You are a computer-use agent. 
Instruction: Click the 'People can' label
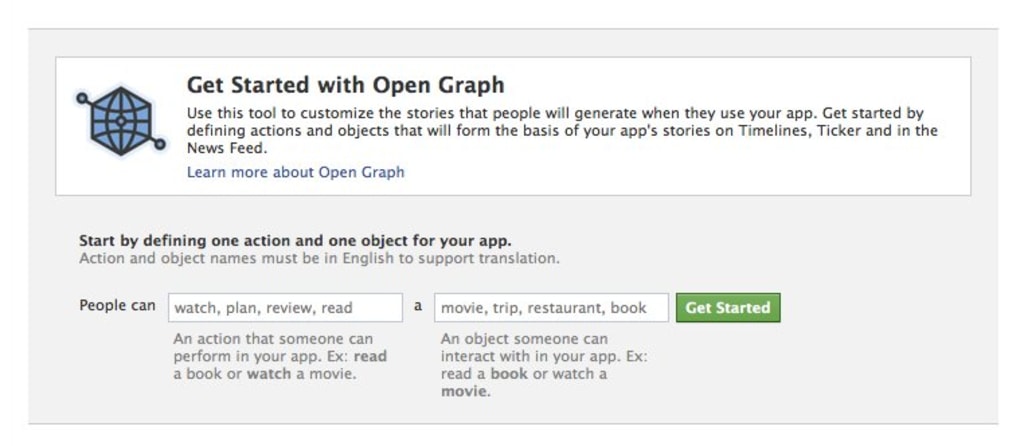pos(117,306)
